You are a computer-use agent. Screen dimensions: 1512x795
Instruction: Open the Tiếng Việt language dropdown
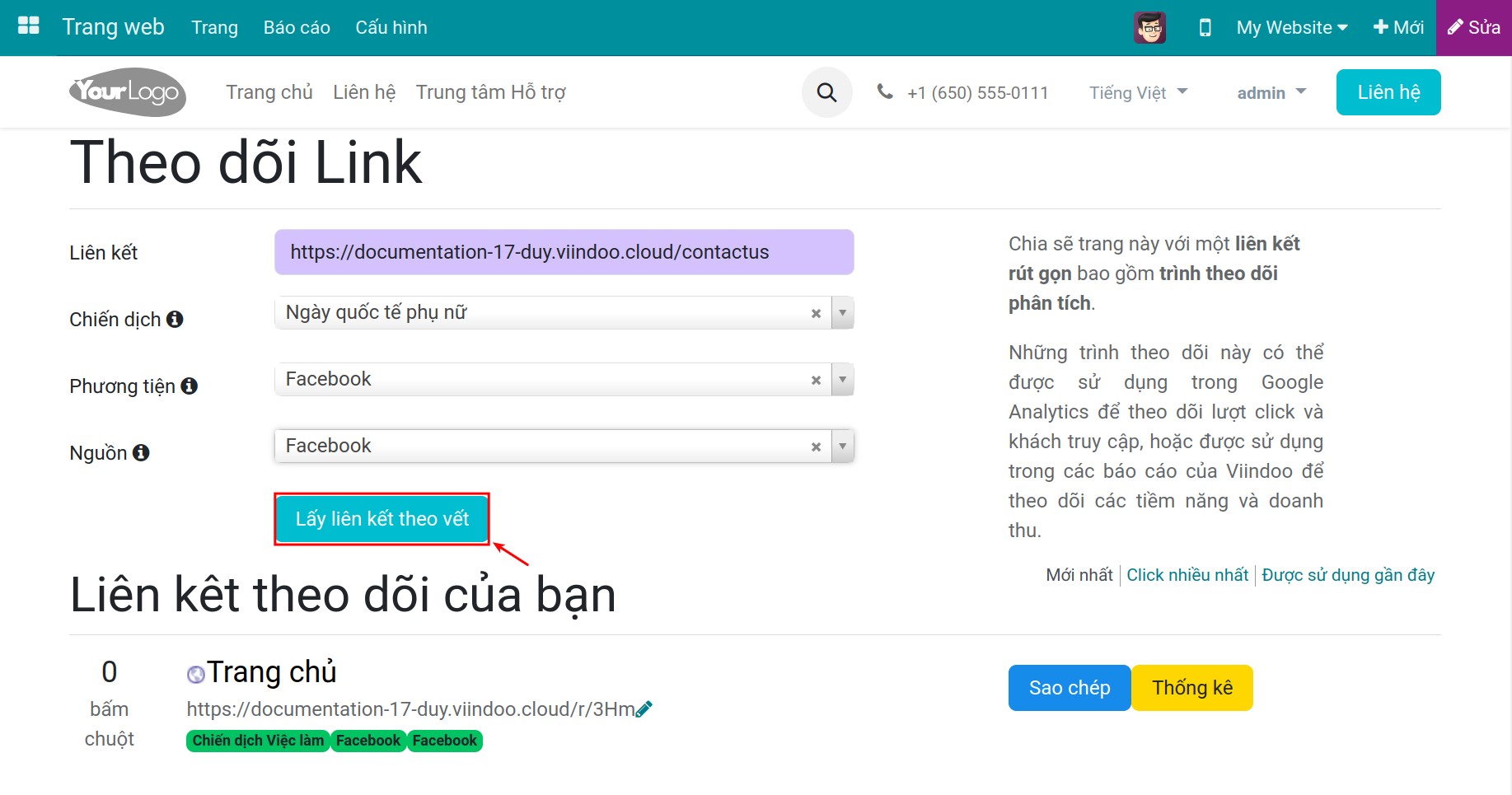tap(1138, 92)
